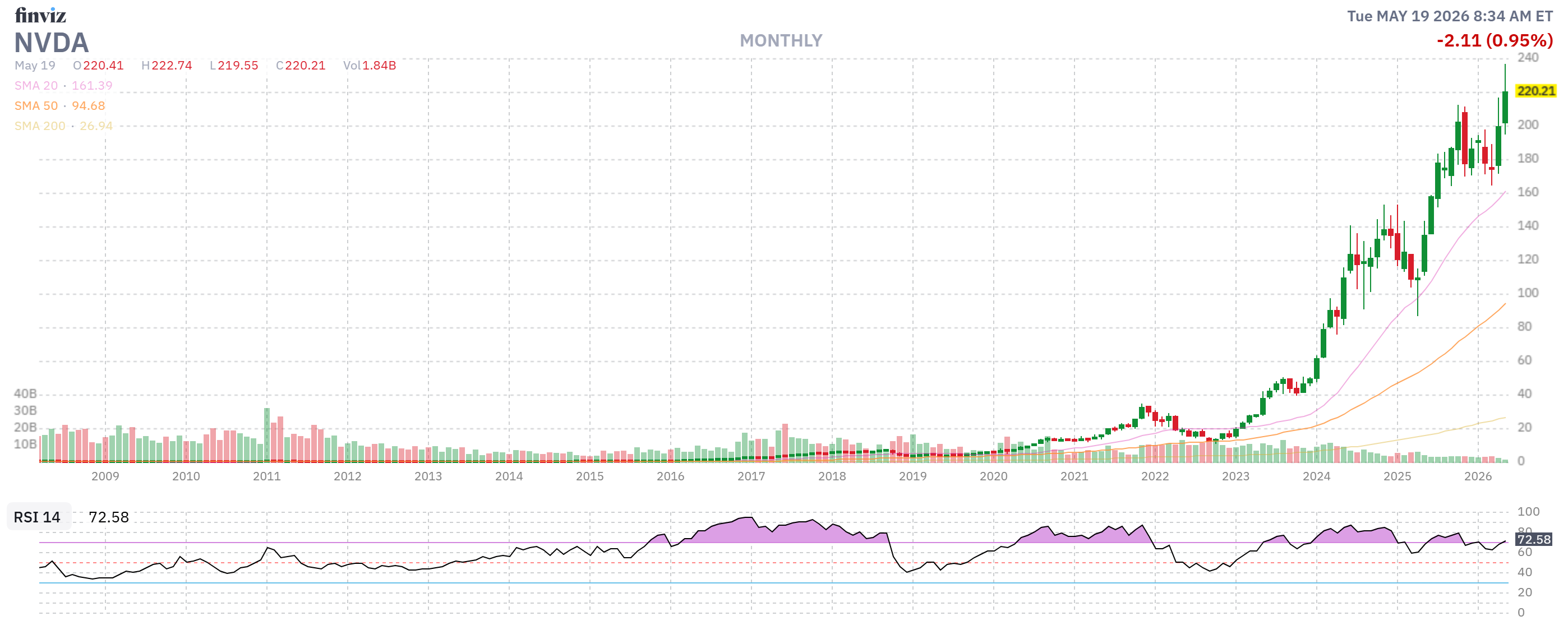Screen dimensions: 1568x630
Task: Click the close value 220.21 in header
Action: (306, 65)
